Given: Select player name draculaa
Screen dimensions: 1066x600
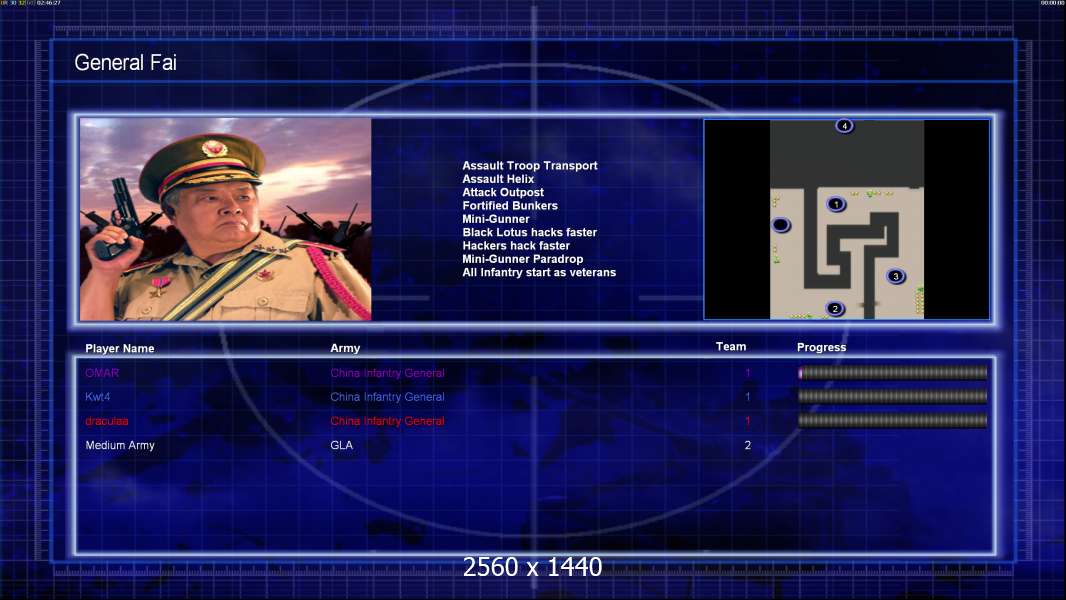Looking at the screenshot, I should [x=107, y=421].
